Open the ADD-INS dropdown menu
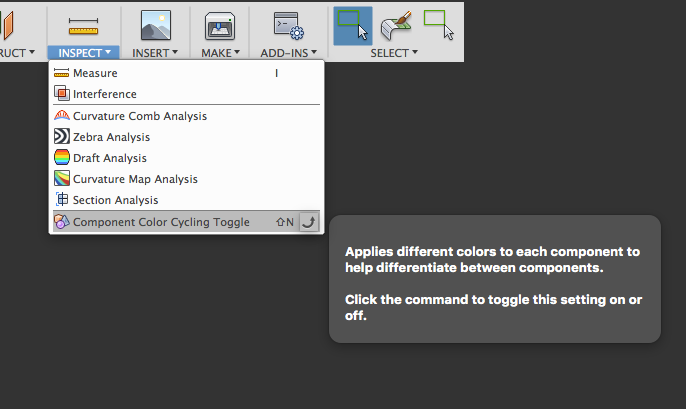 point(288,53)
